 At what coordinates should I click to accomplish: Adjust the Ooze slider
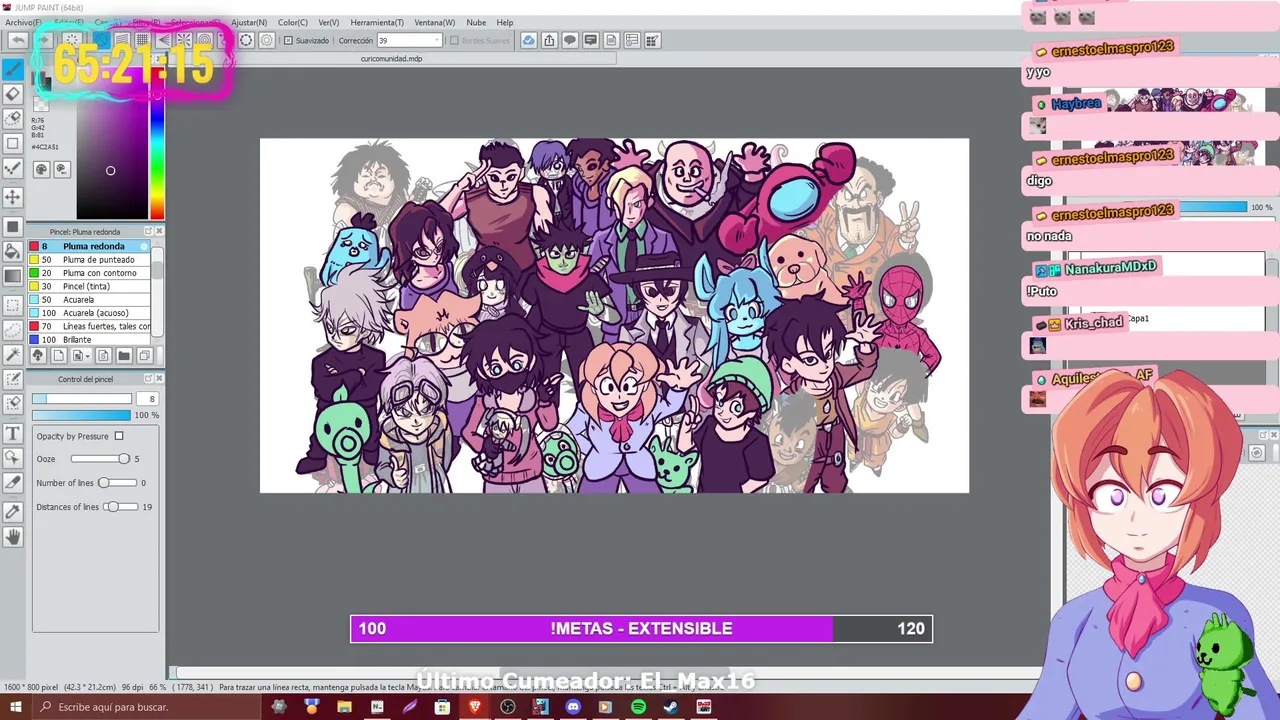tap(100, 459)
